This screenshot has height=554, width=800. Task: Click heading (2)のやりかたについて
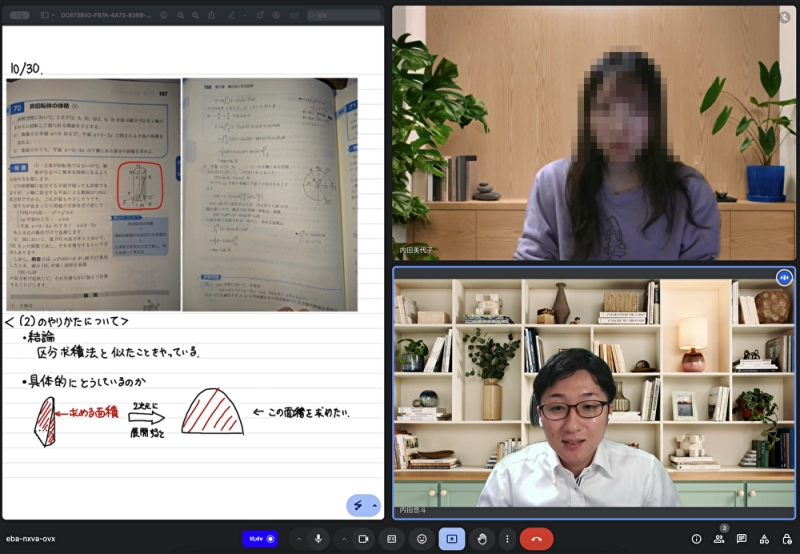point(66,321)
